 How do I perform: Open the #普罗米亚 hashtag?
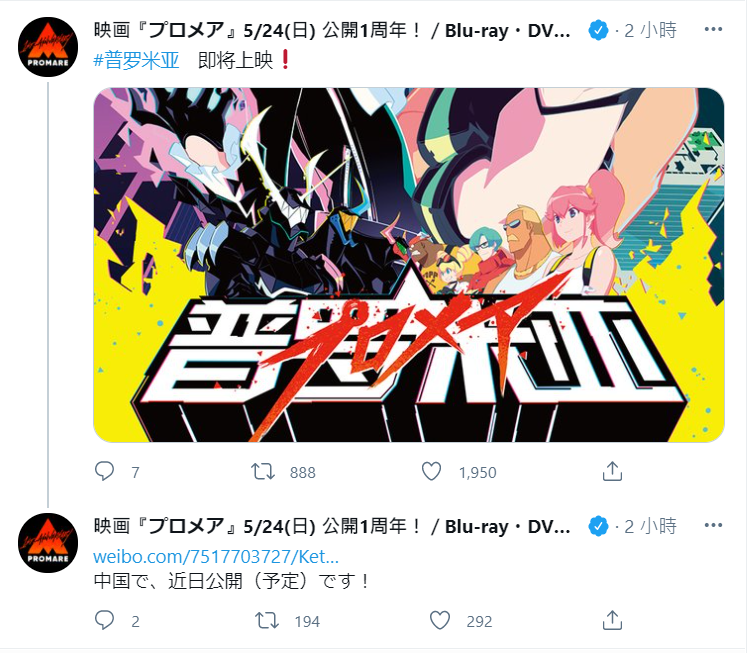tap(136, 61)
